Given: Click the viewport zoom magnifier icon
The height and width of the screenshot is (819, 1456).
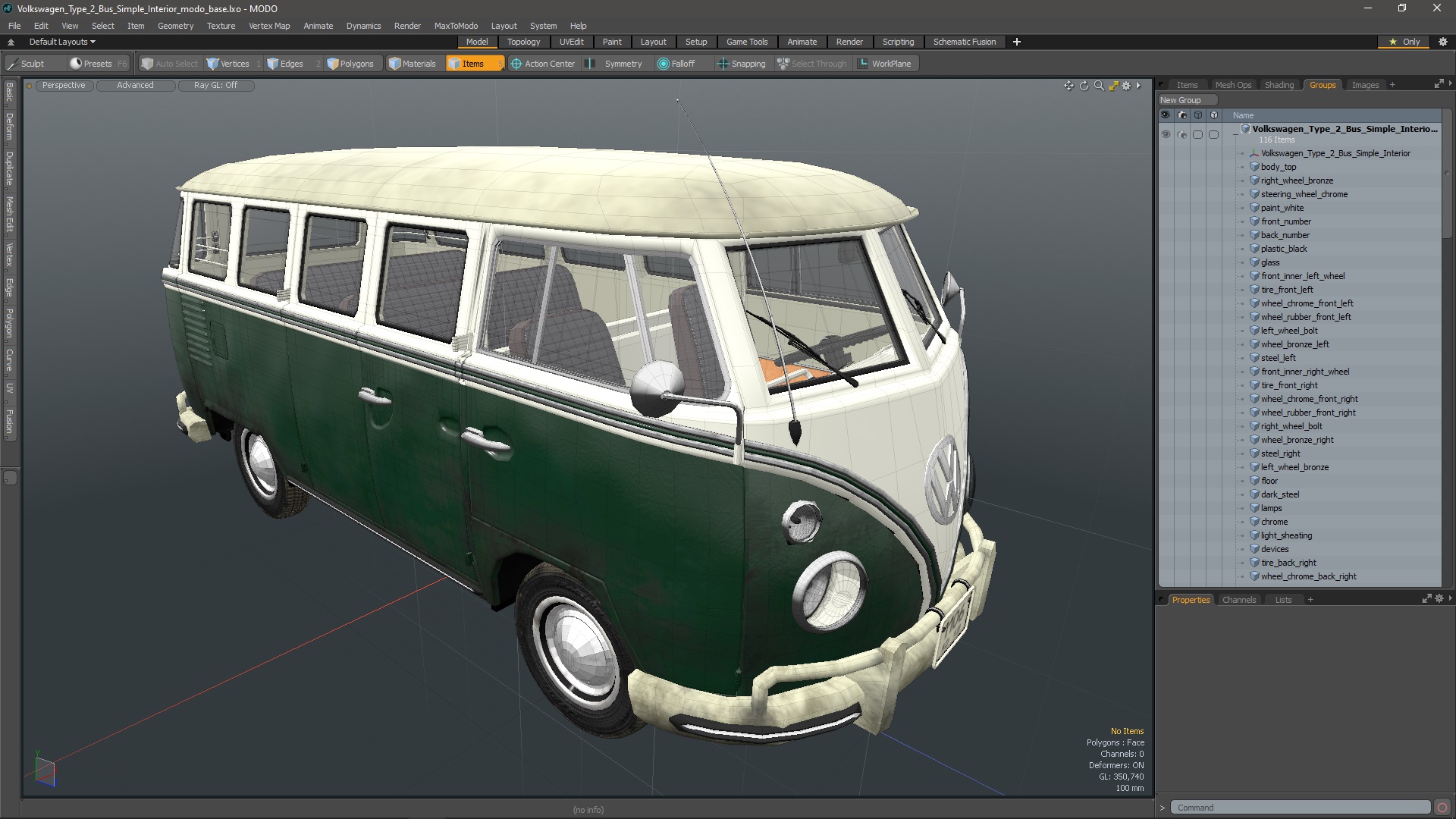Looking at the screenshot, I should pos(1099,86).
